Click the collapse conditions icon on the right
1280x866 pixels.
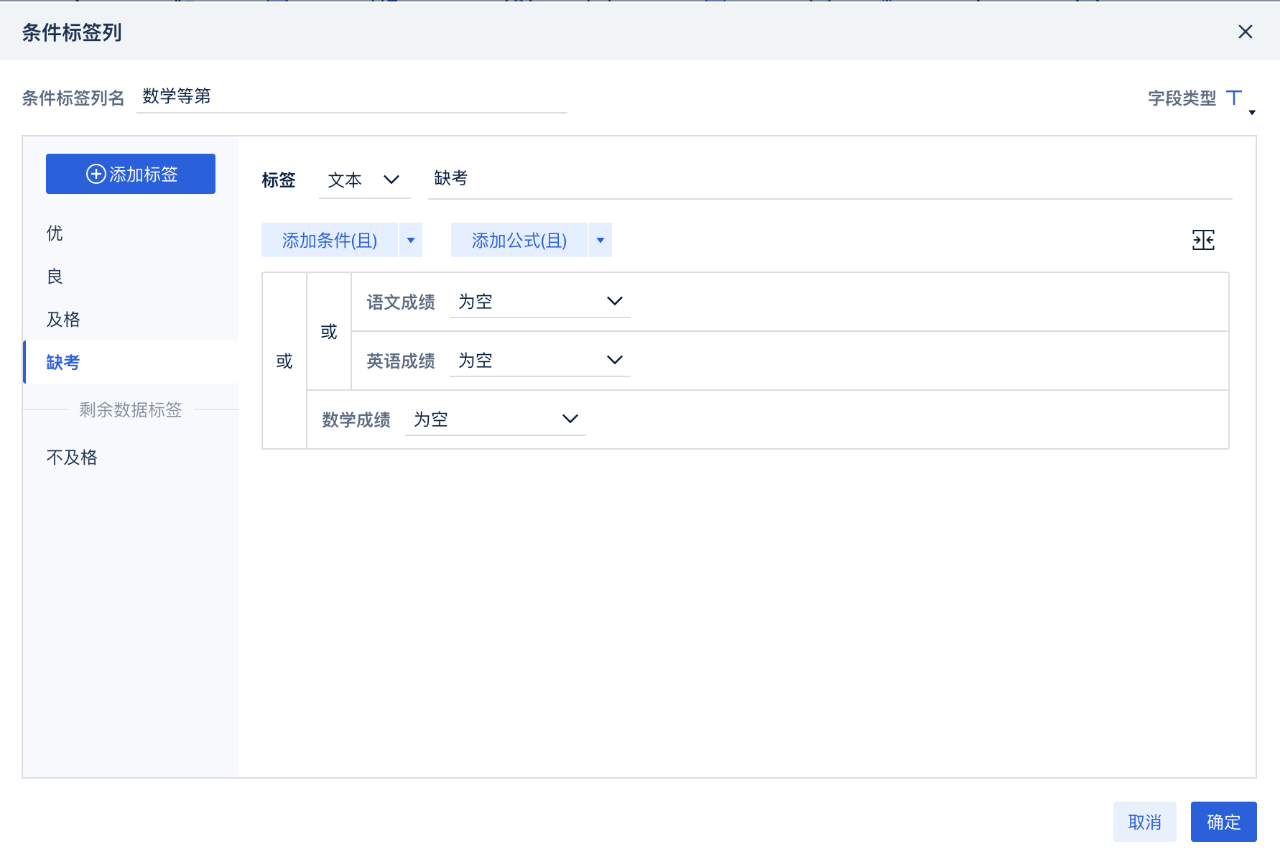[1203, 240]
